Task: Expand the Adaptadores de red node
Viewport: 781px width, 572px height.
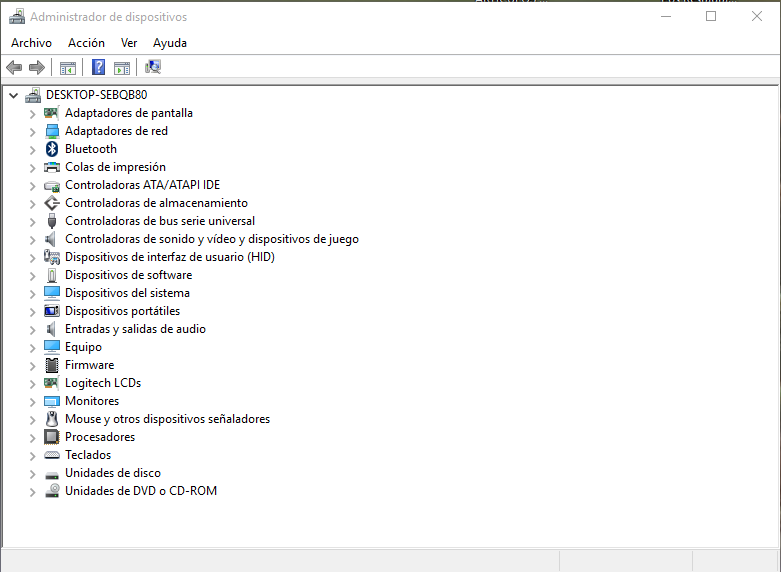Action: coord(32,132)
